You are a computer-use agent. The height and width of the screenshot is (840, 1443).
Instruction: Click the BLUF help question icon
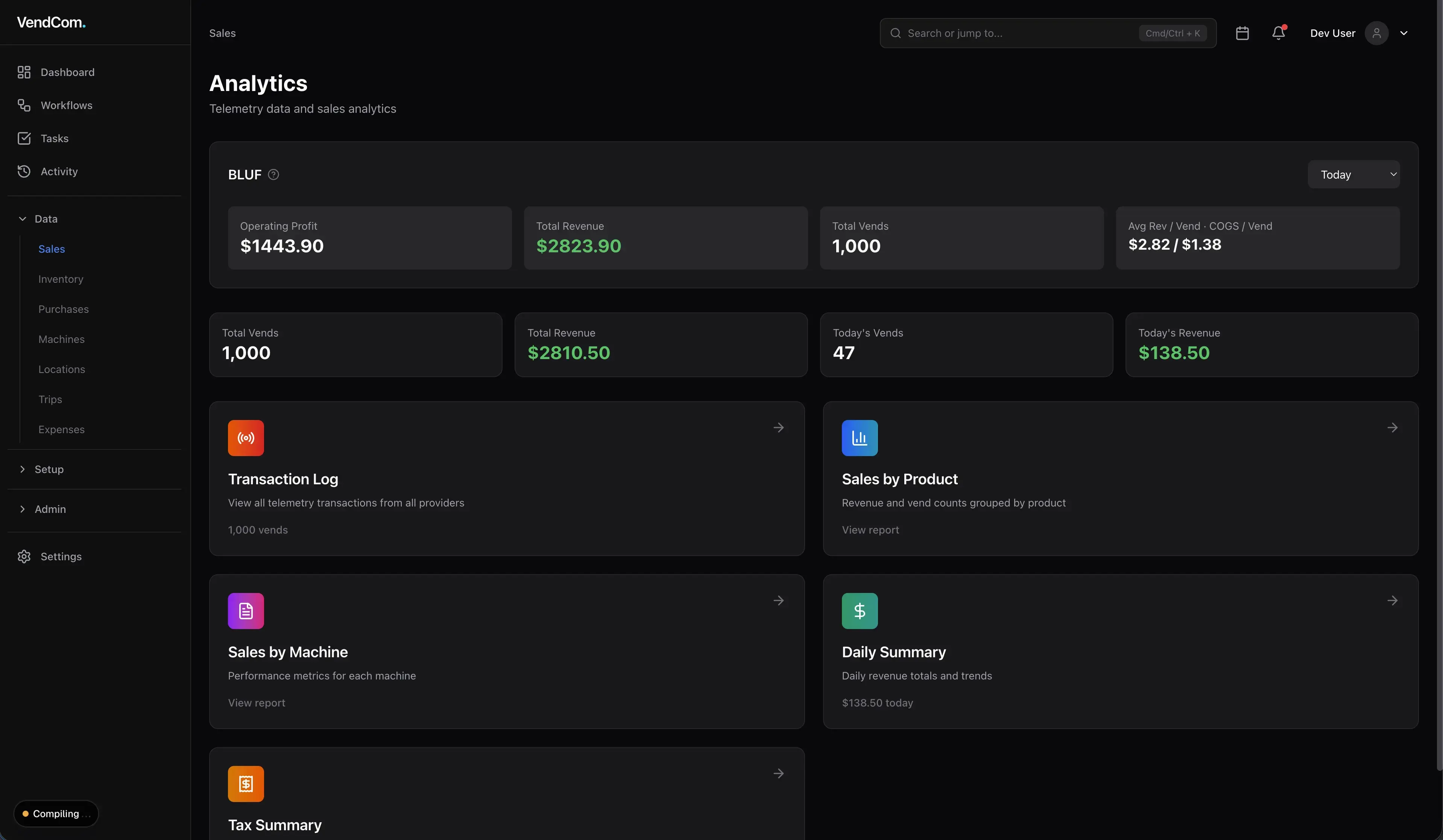[x=274, y=174]
